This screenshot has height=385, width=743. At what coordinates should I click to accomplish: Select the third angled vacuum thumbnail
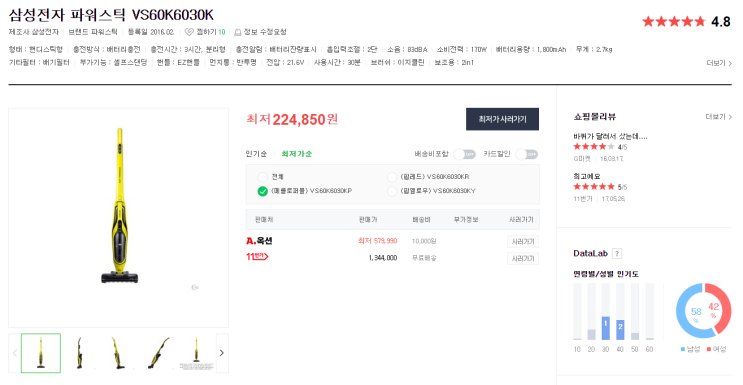tap(118, 353)
